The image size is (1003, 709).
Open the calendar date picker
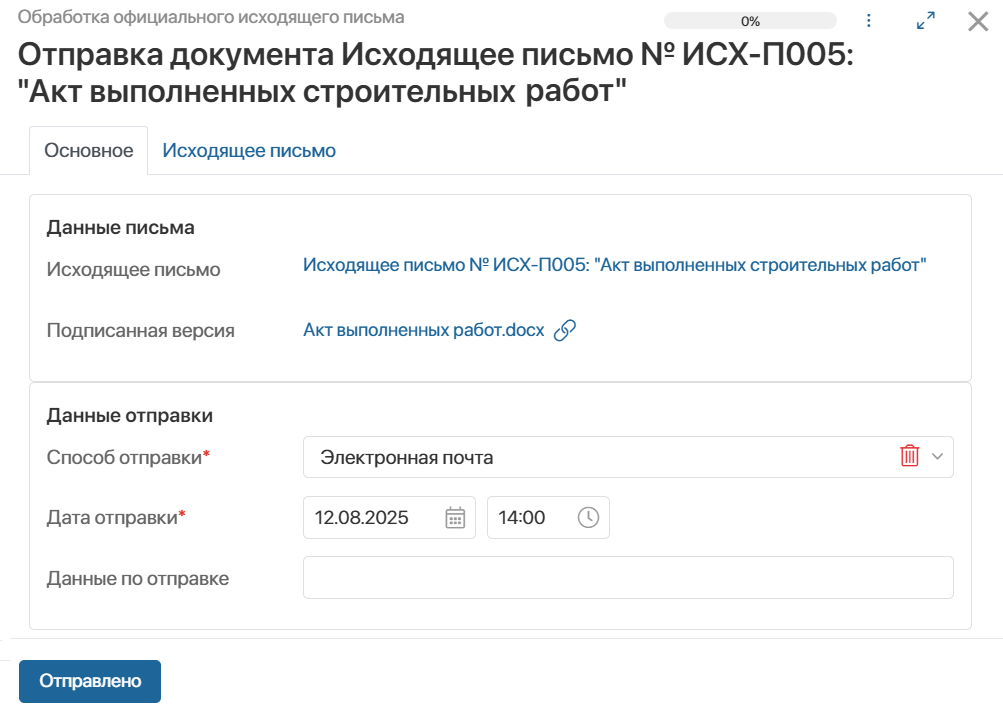455,518
